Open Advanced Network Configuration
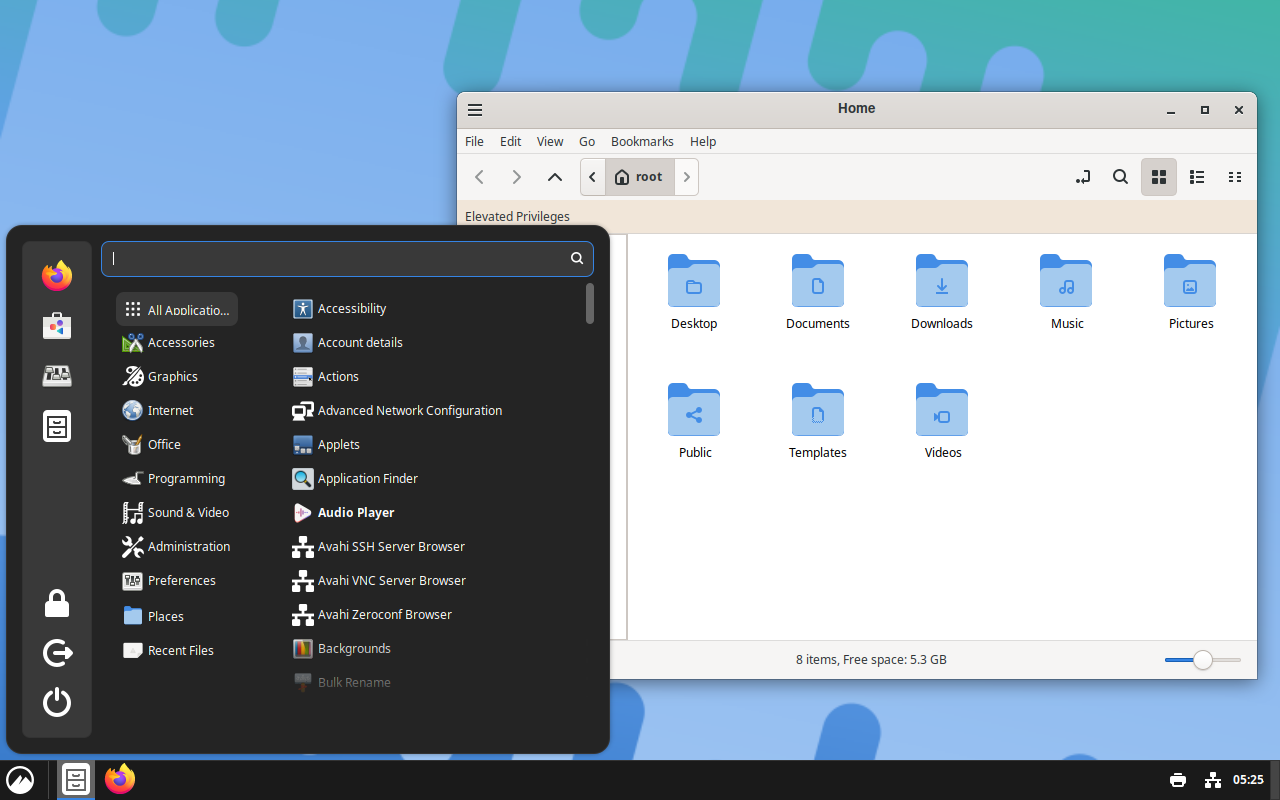Viewport: 1280px width, 800px height. [434, 411]
